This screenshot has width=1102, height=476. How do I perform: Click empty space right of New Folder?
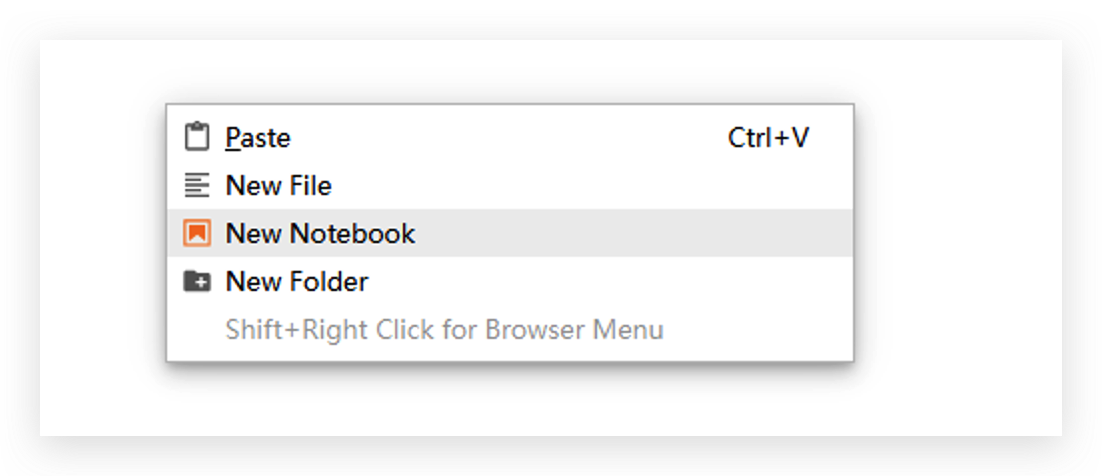tap(604, 281)
